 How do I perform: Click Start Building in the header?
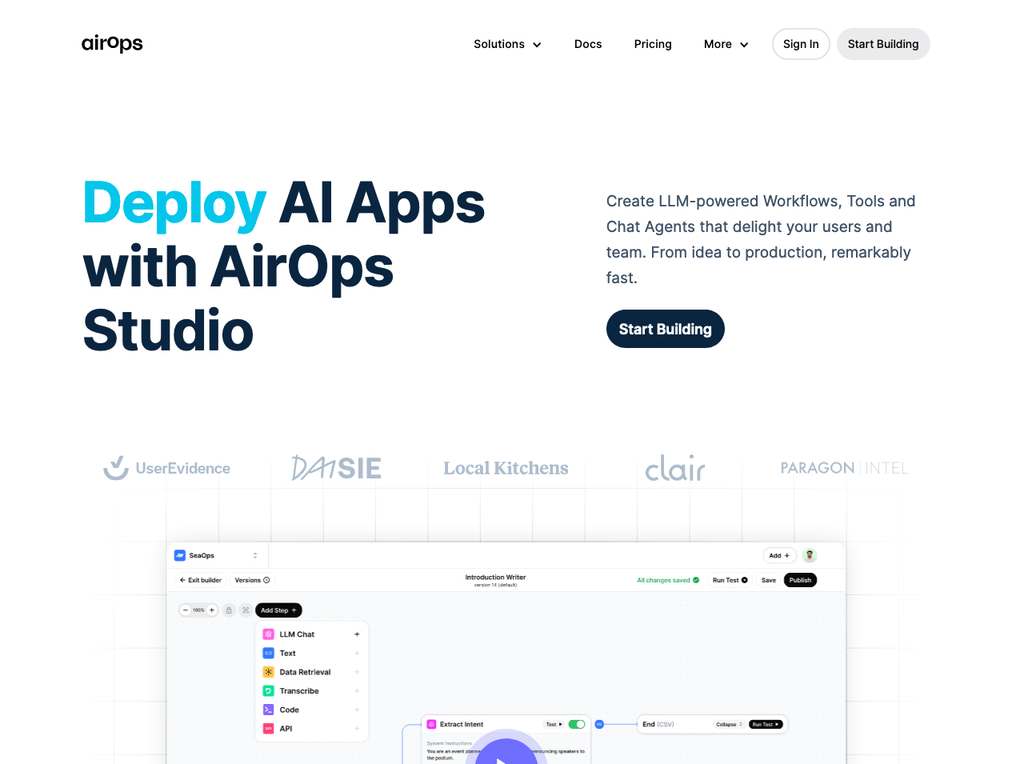883,44
